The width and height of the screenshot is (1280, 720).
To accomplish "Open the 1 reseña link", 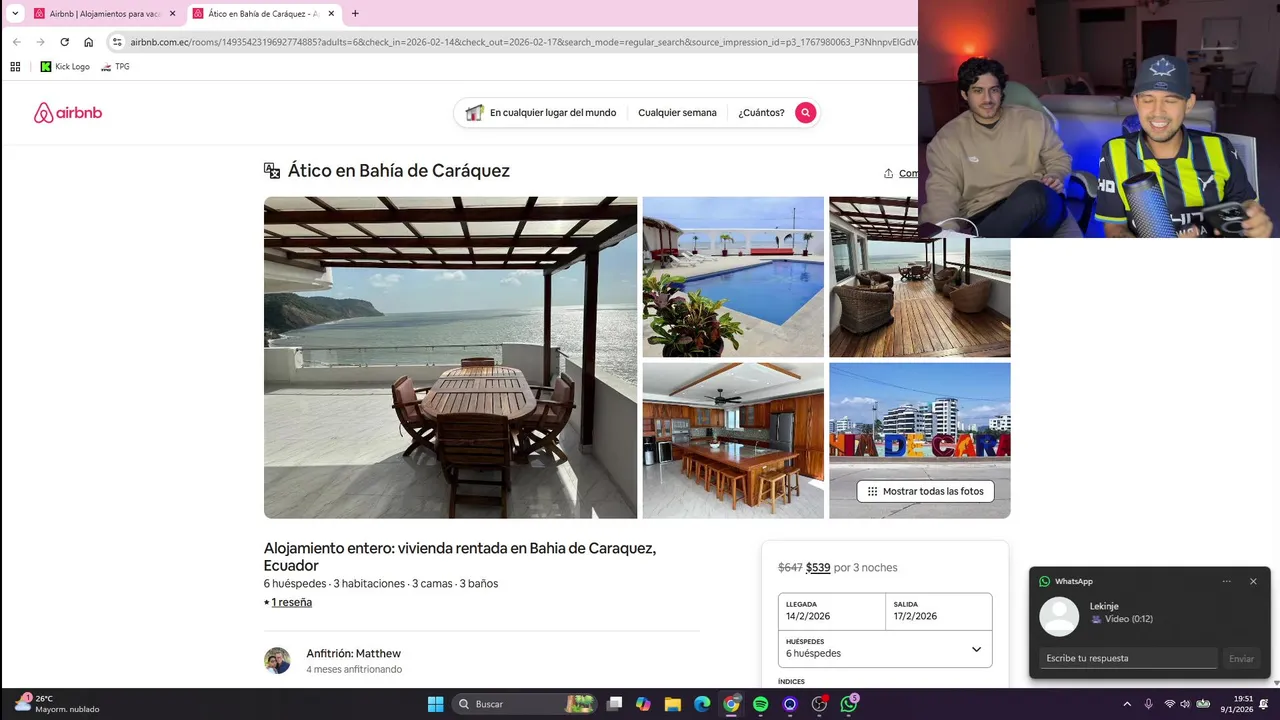I will click(x=292, y=602).
